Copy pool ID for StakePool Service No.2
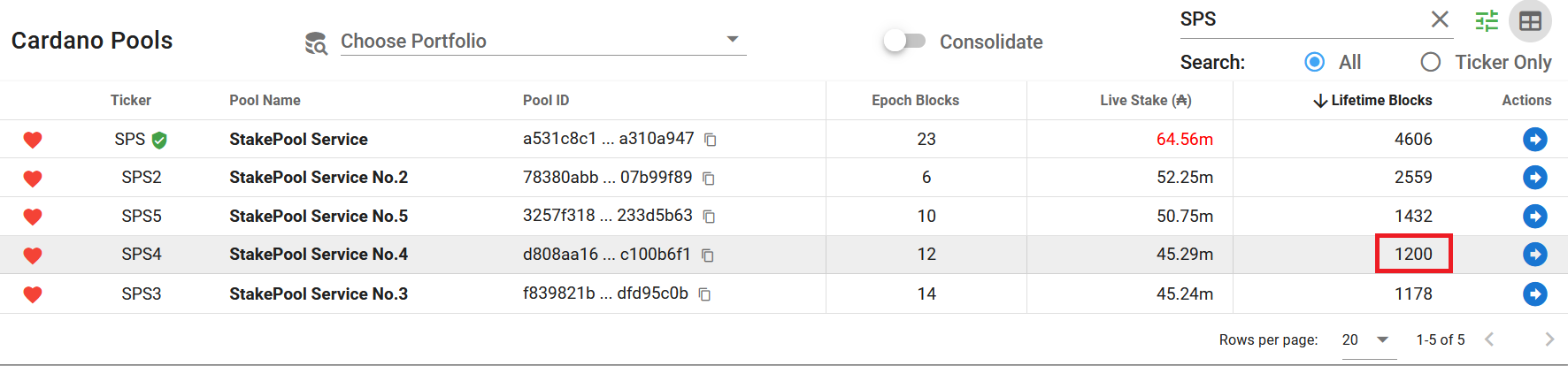Image resolution: width=1568 pixels, height=366 pixels. pos(709,179)
